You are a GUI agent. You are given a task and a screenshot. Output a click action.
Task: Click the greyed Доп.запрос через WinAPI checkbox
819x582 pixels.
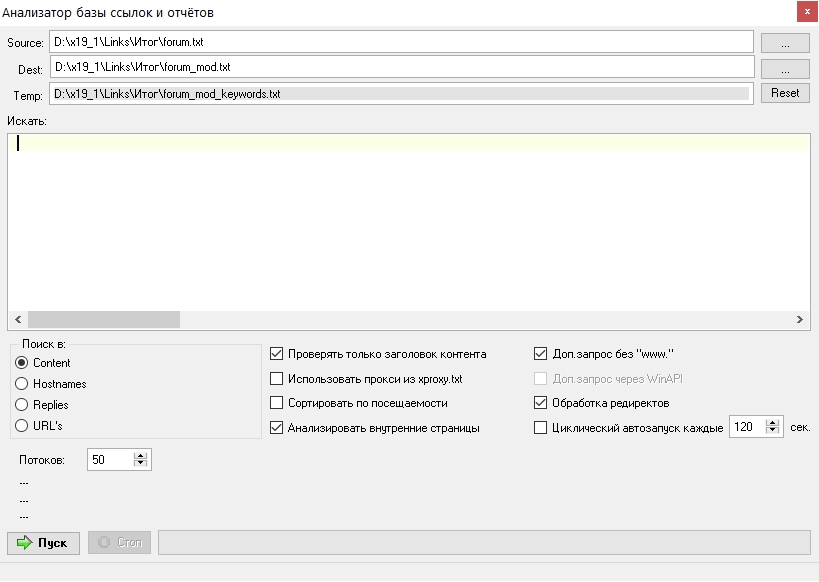609,379
